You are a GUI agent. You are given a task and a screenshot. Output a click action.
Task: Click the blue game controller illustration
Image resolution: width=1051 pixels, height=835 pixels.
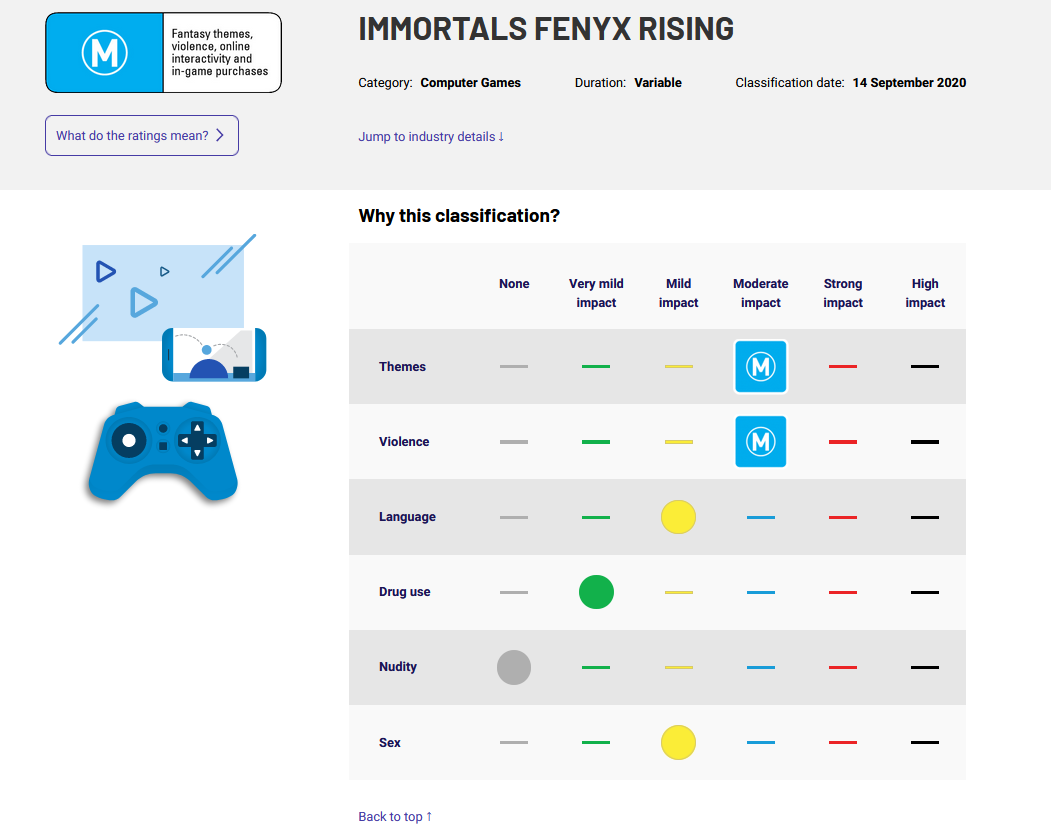[163, 450]
